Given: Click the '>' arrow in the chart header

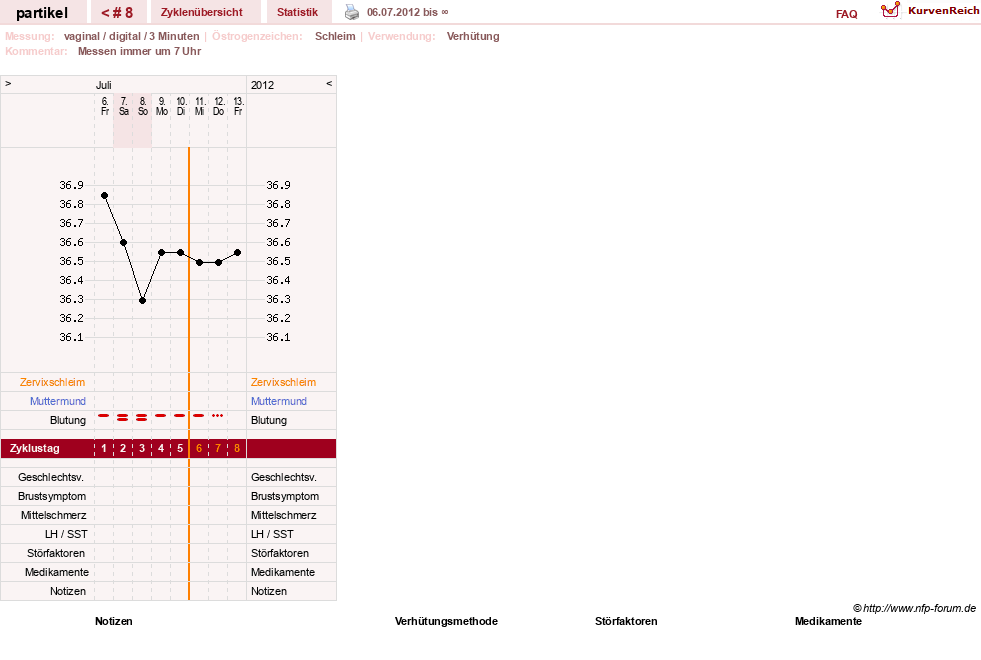Looking at the screenshot, I should point(8,83).
